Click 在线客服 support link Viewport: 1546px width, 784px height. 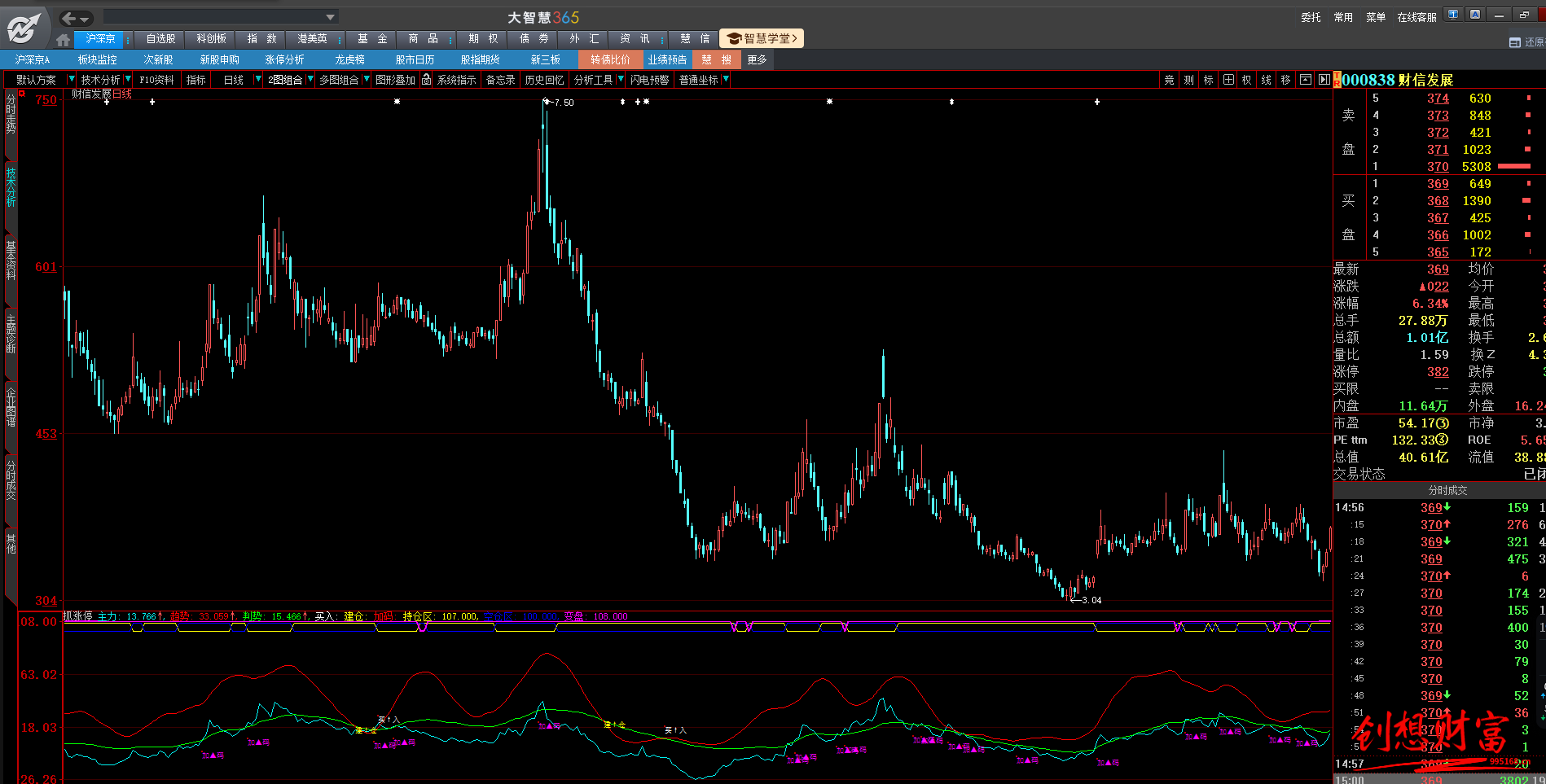point(1416,17)
